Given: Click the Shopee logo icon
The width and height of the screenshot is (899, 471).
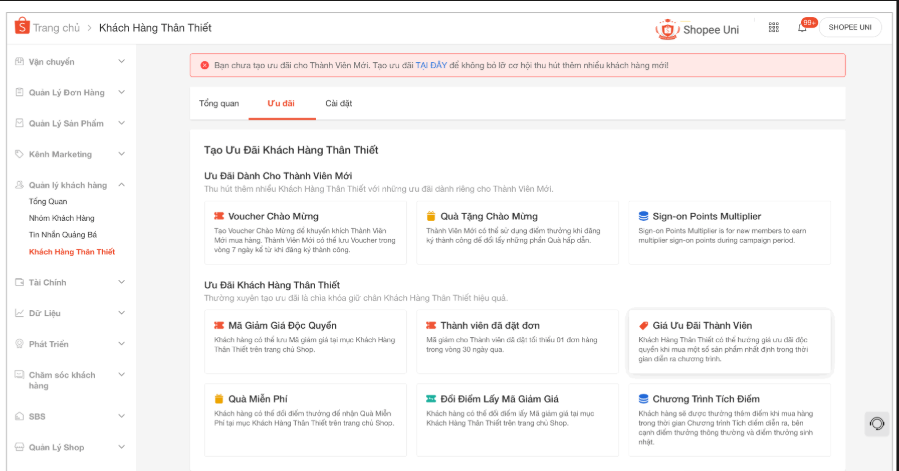Looking at the screenshot, I should (22, 26).
